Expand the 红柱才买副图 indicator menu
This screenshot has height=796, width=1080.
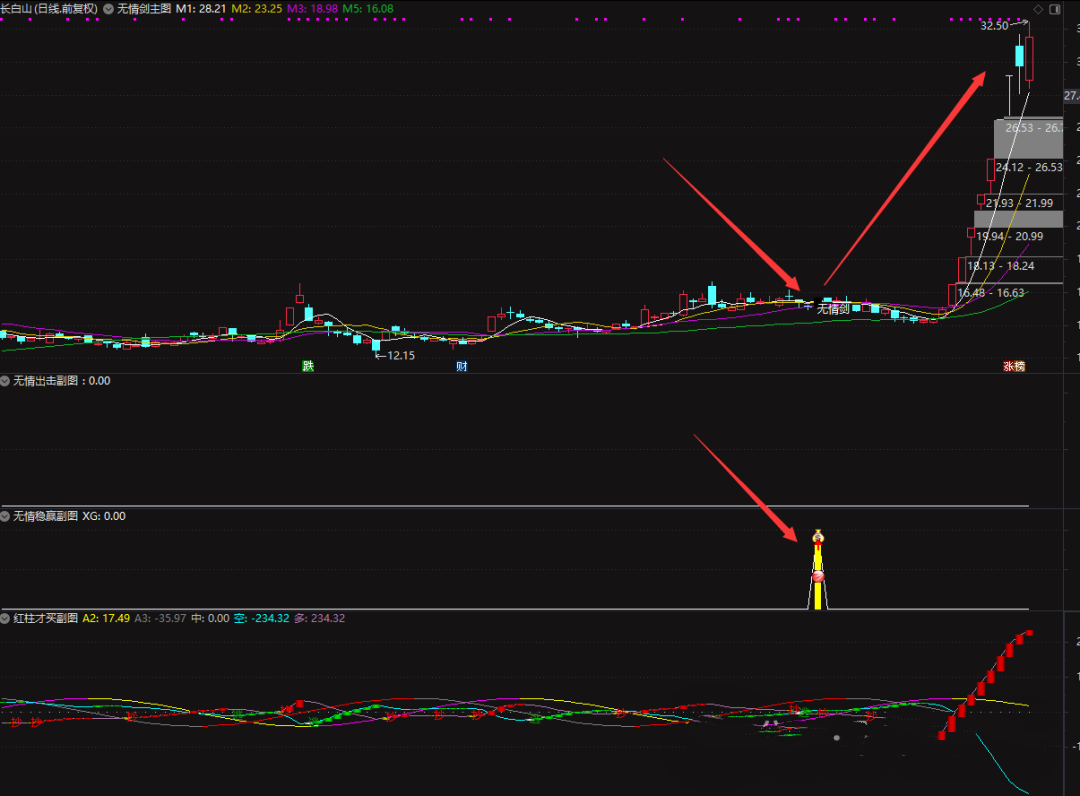[x=5, y=618]
